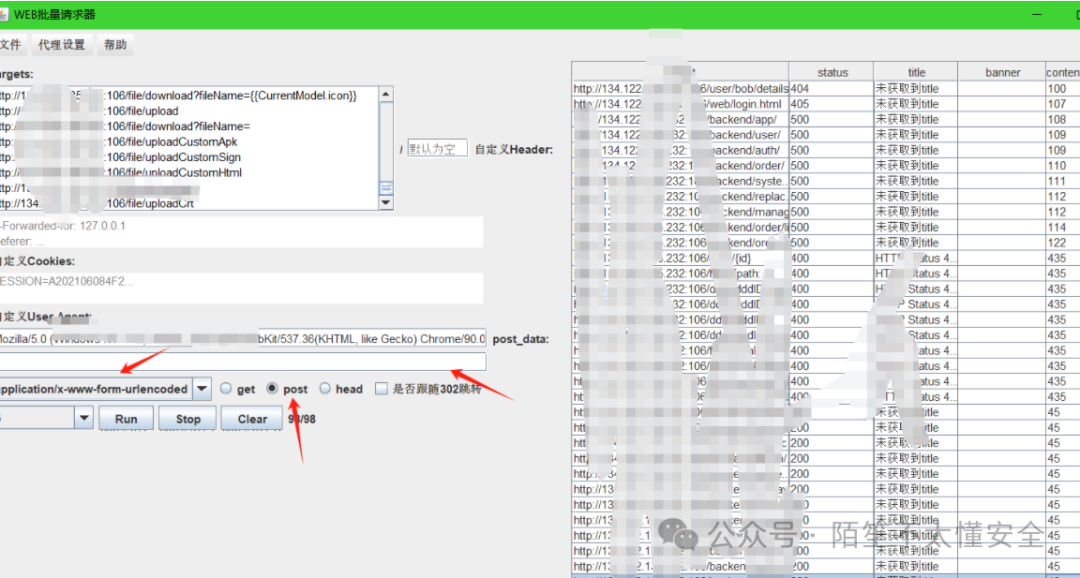Click the Stop button
The image size is (1080, 578).
(187, 418)
